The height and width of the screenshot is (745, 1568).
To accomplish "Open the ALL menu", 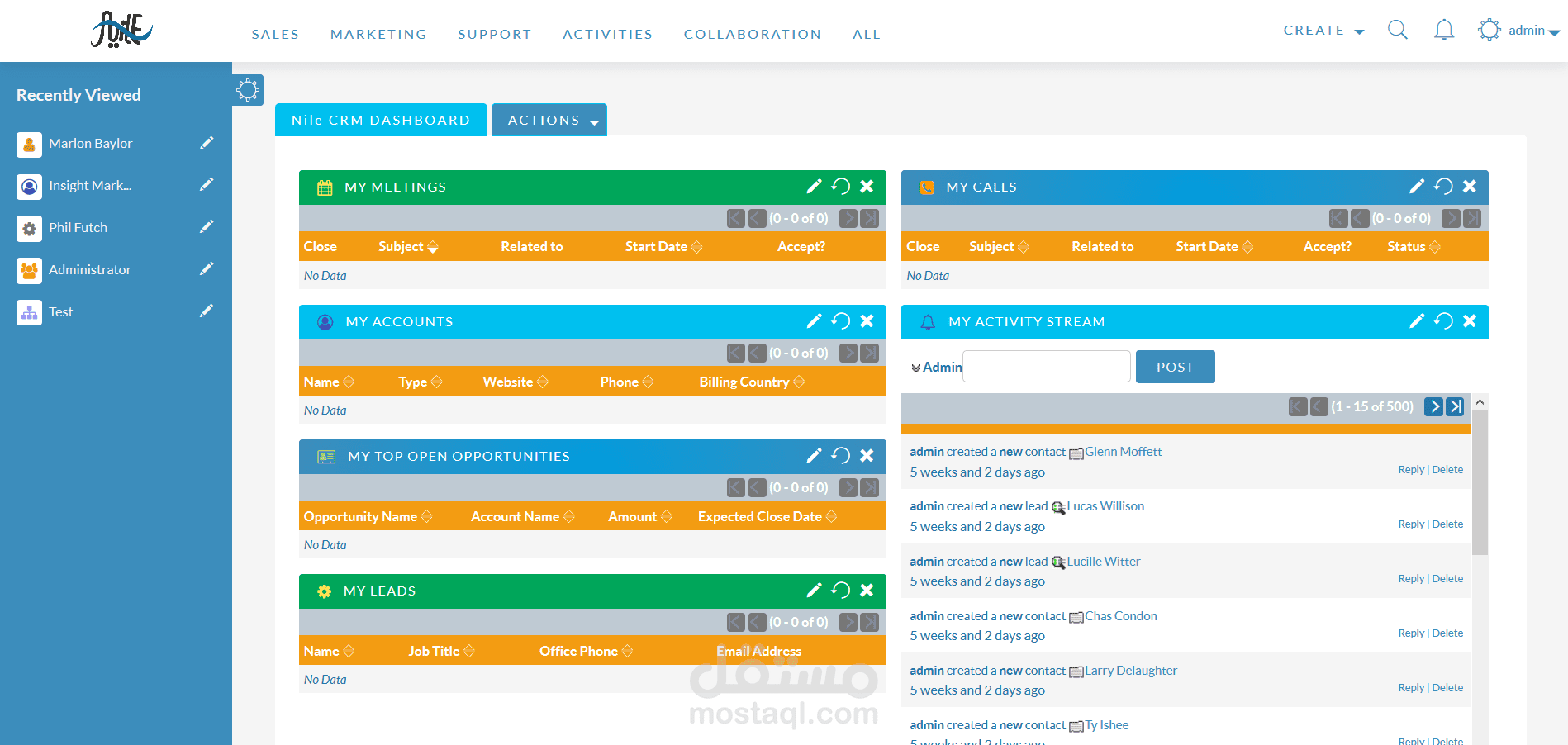I will click(867, 34).
